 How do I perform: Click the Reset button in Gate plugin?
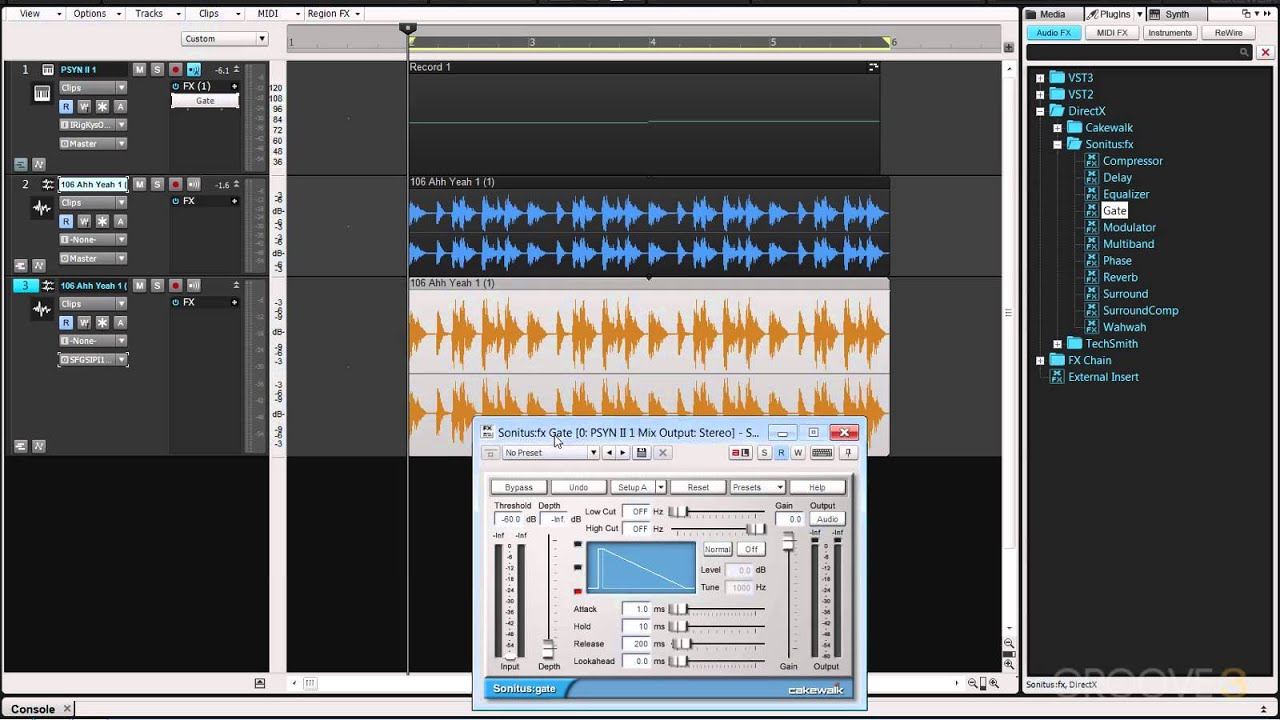pyautogui.click(x=698, y=487)
